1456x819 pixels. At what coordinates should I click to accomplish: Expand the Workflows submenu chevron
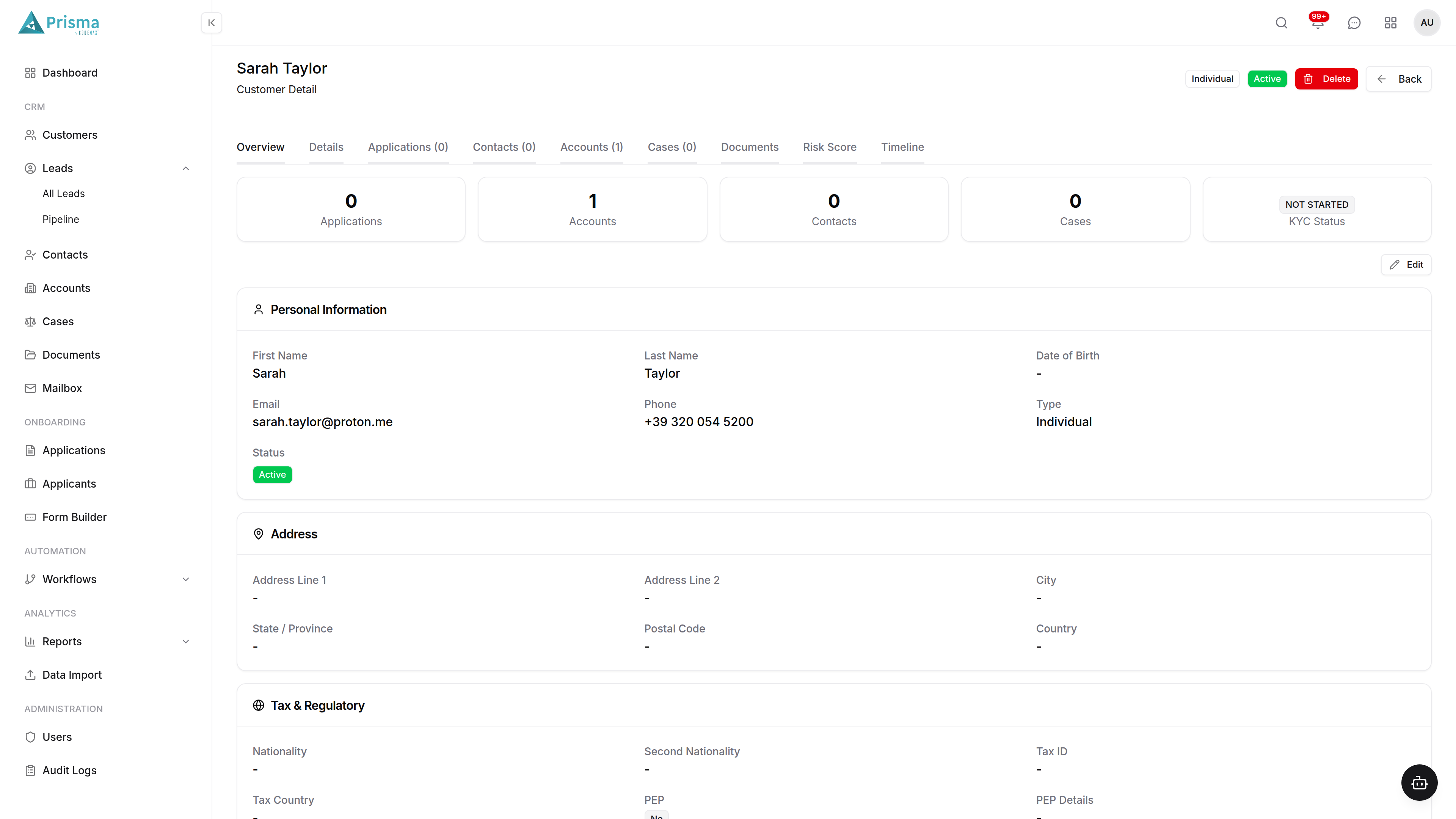(x=185, y=579)
